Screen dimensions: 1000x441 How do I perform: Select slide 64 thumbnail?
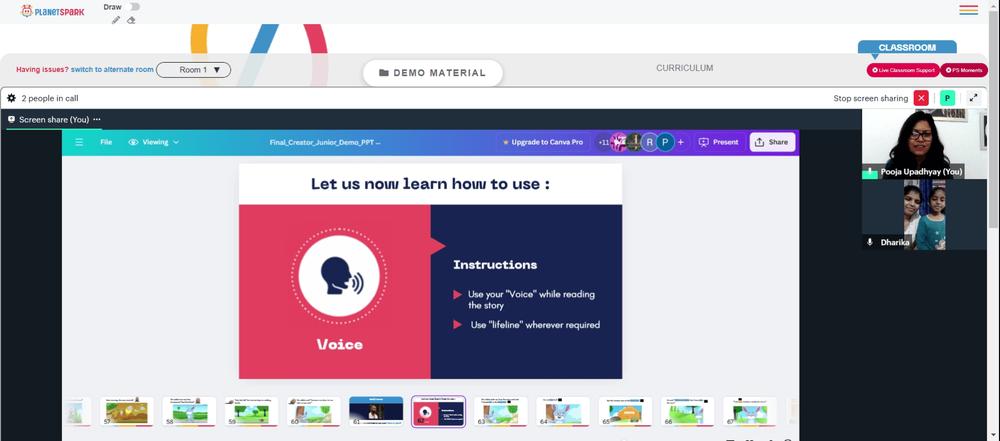(563, 412)
